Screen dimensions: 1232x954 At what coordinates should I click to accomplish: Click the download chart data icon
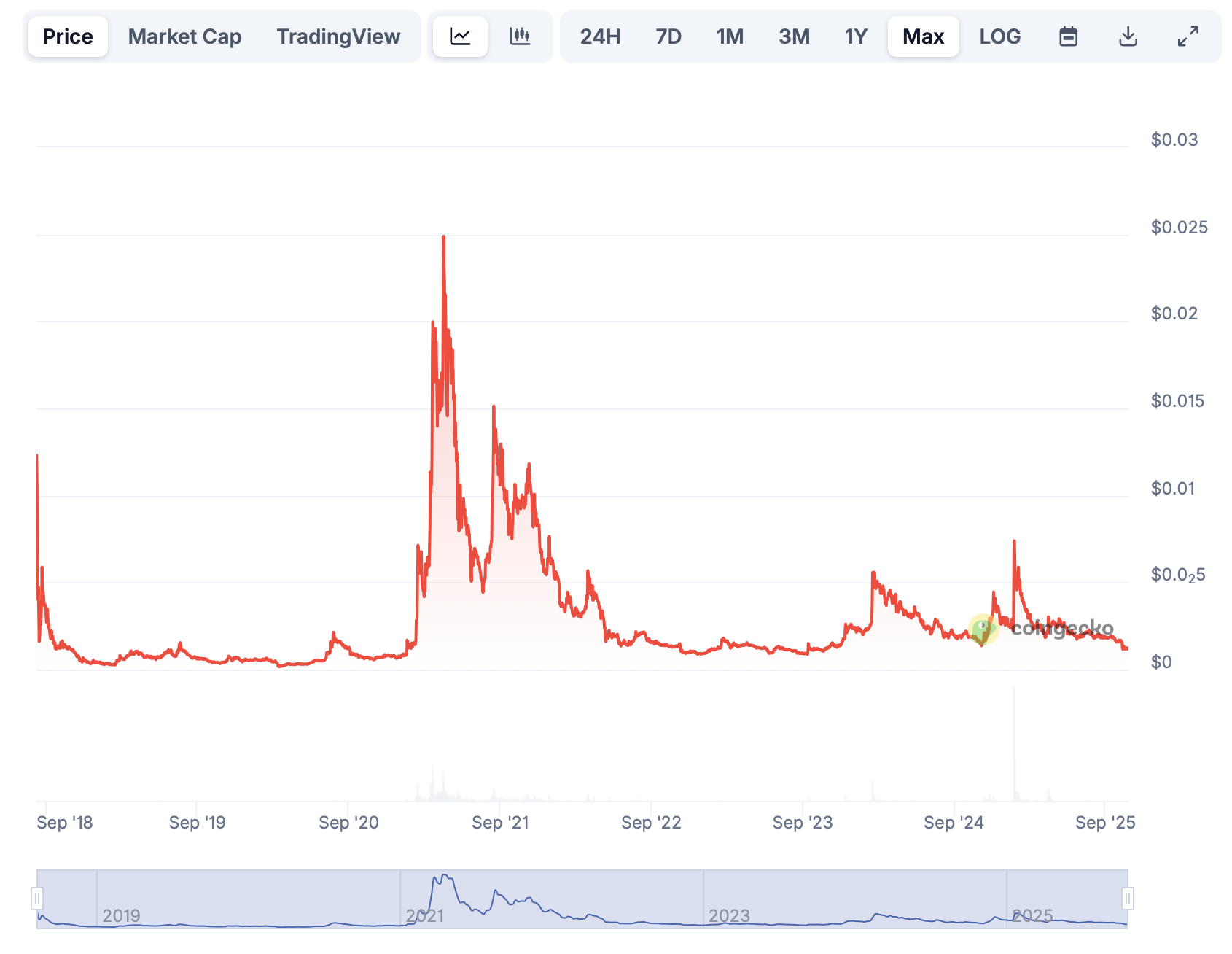1128,36
